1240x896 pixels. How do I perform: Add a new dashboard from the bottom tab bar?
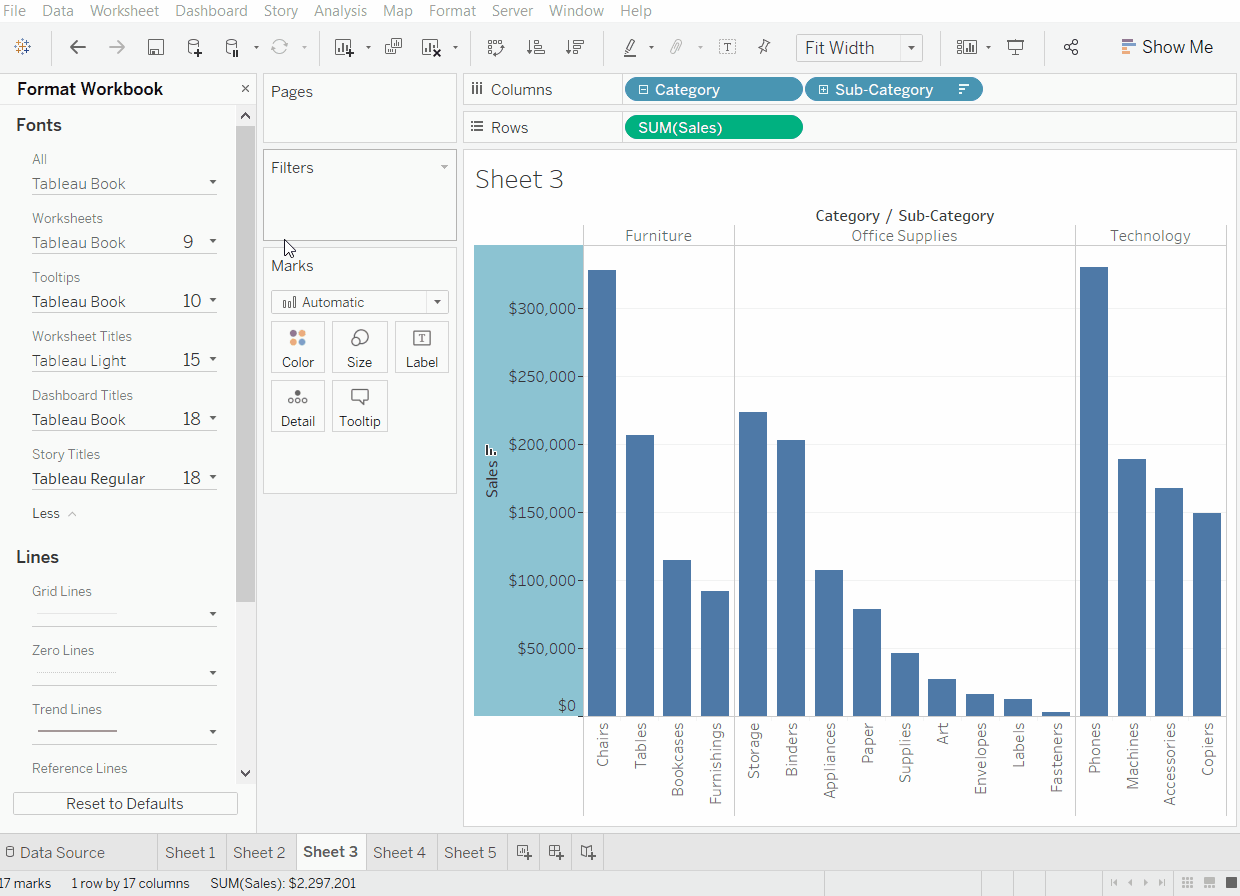click(555, 852)
